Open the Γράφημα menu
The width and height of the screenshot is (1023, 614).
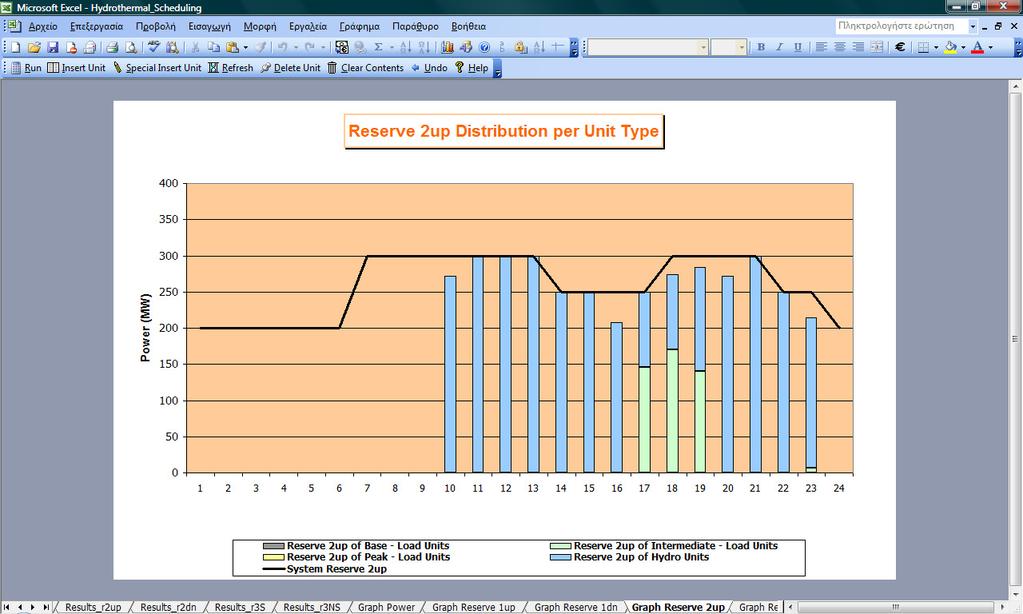359,26
